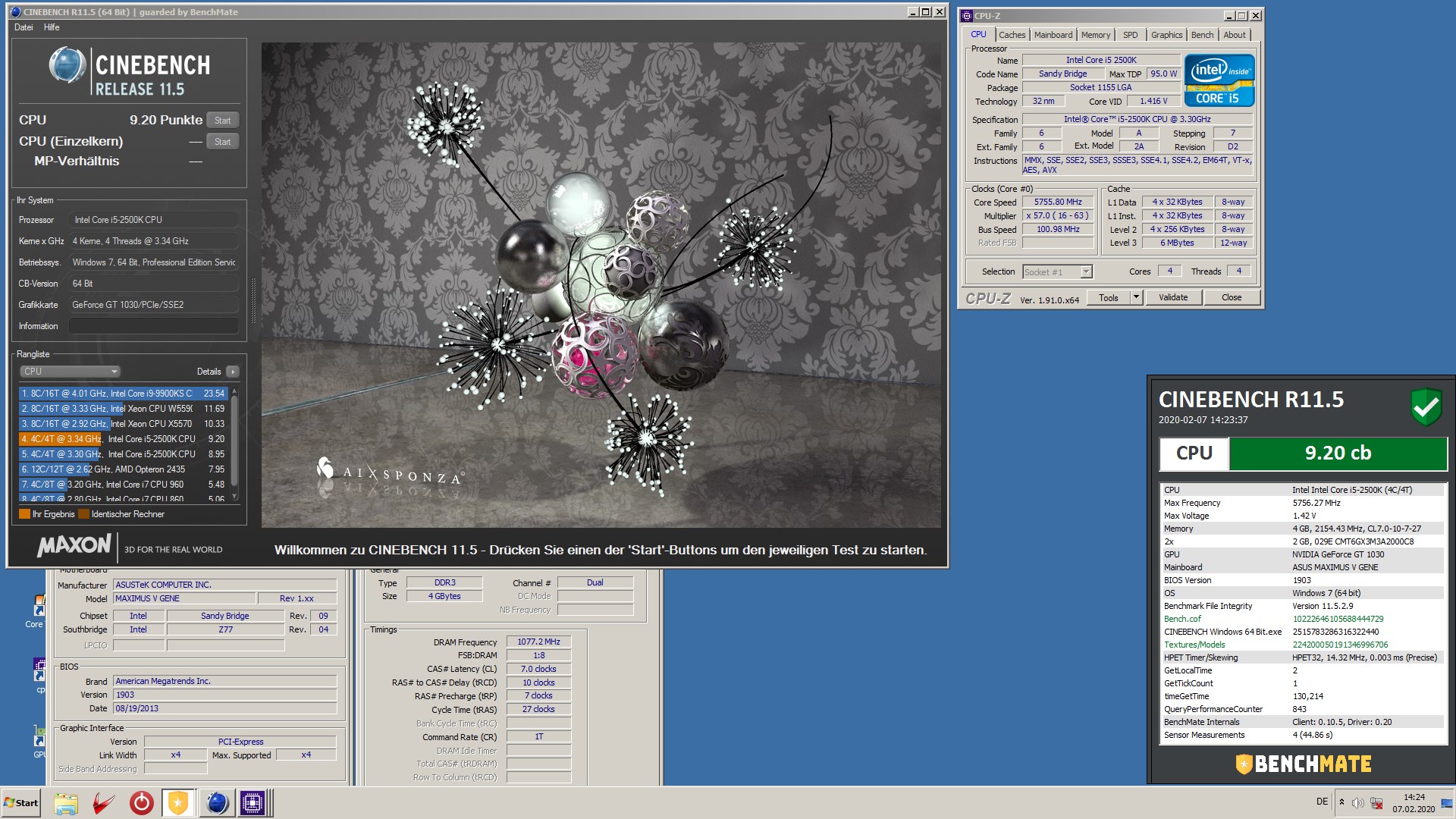
Task: Switch to BenchMate shield taskbar icon
Action: coord(178,803)
